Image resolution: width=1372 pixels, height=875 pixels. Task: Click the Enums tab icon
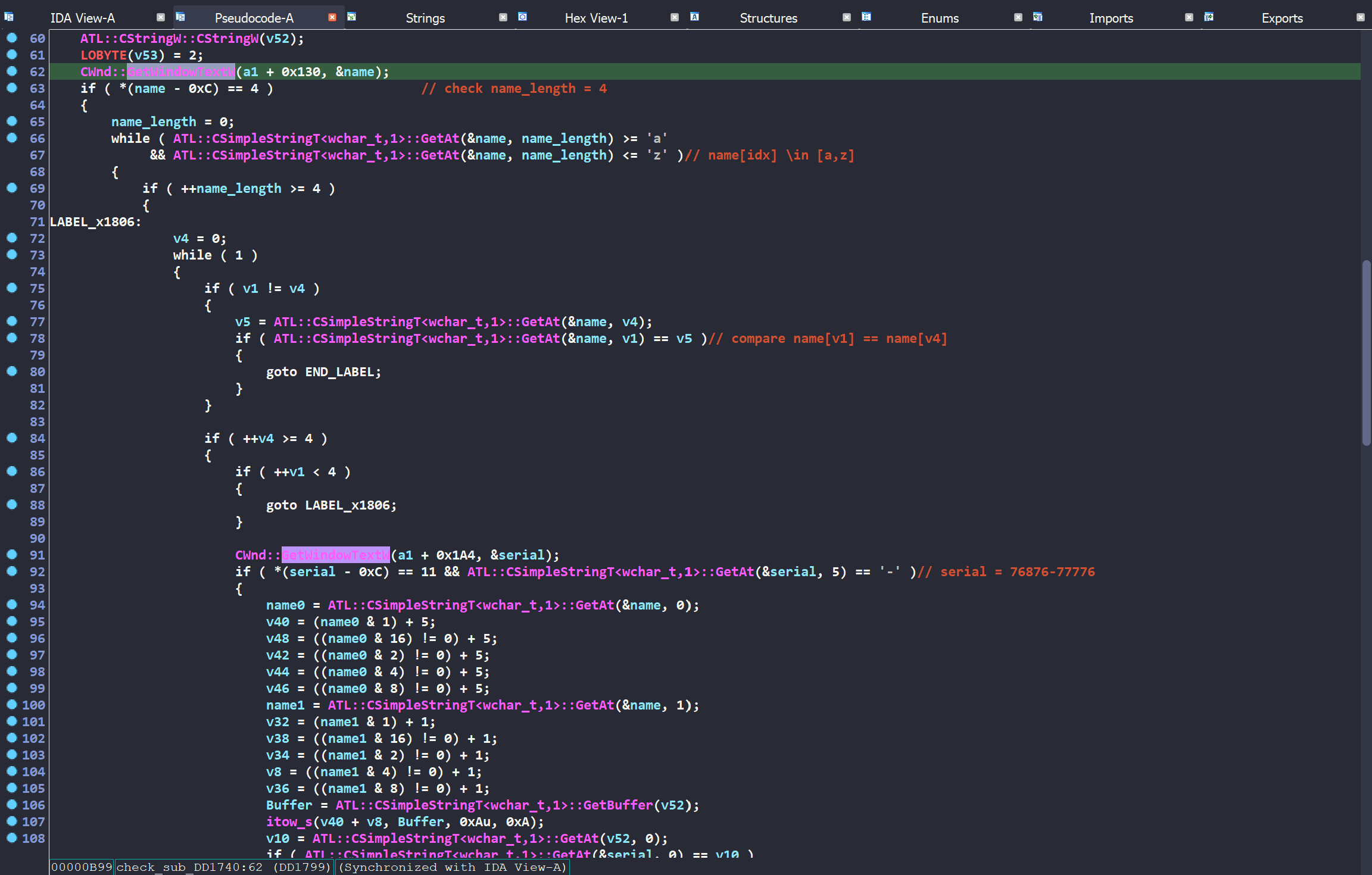[866, 17]
